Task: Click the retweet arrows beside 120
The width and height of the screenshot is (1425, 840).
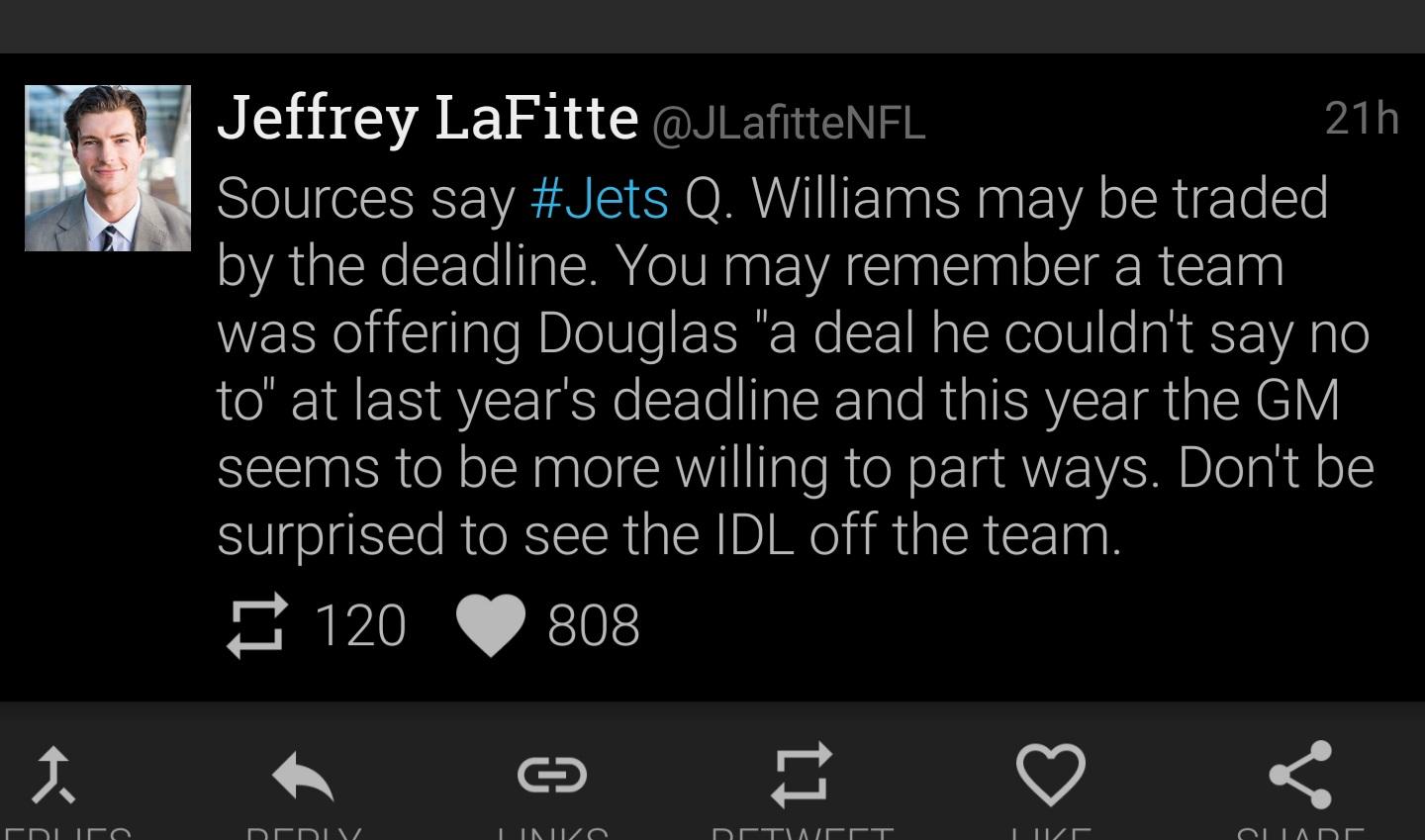Action: [x=257, y=626]
